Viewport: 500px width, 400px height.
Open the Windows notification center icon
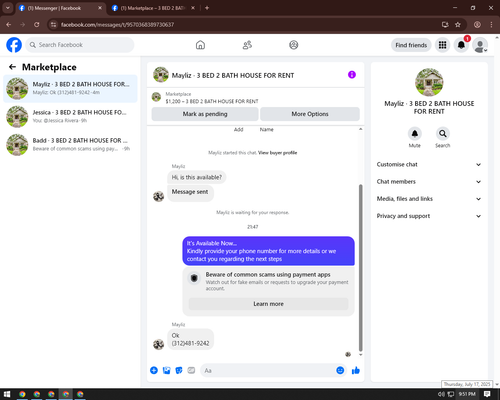487,394
